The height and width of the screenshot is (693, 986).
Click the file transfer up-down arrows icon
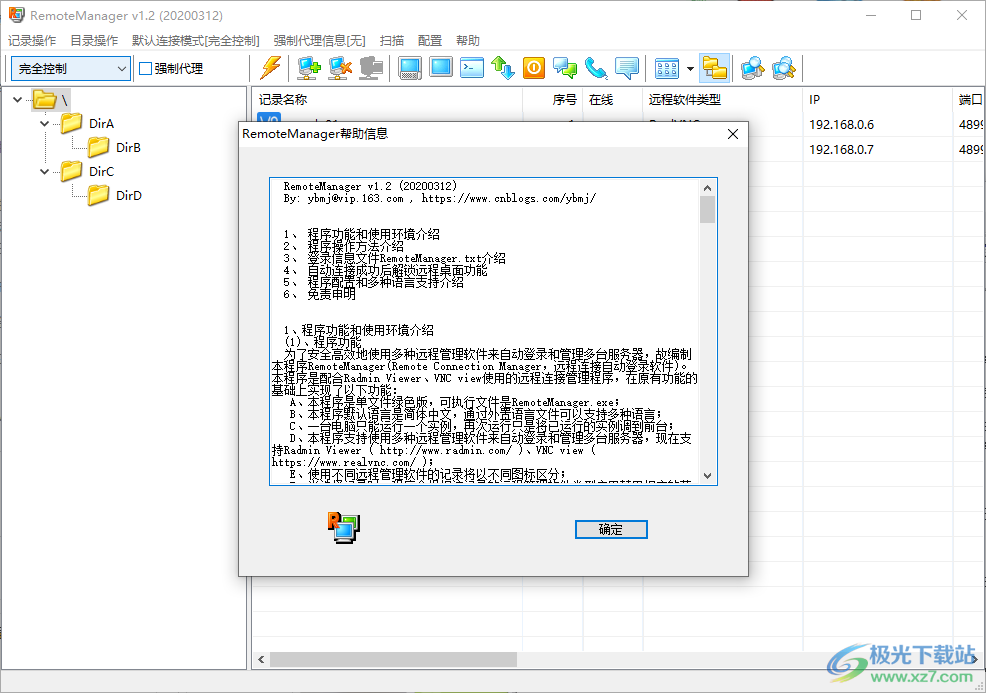503,68
